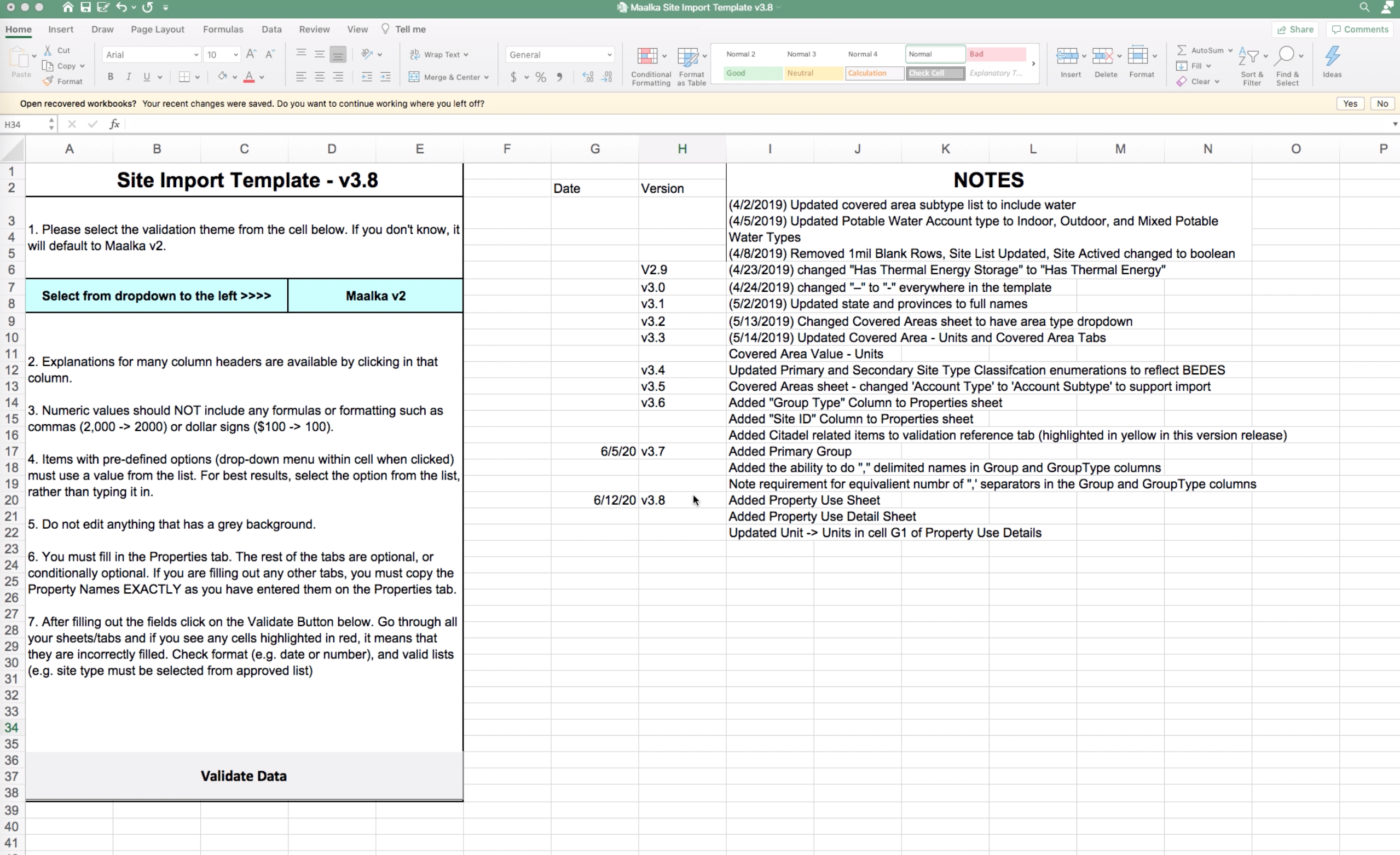Expand the formula bar
Screen dimensions: 1400x855
click(x=1395, y=124)
